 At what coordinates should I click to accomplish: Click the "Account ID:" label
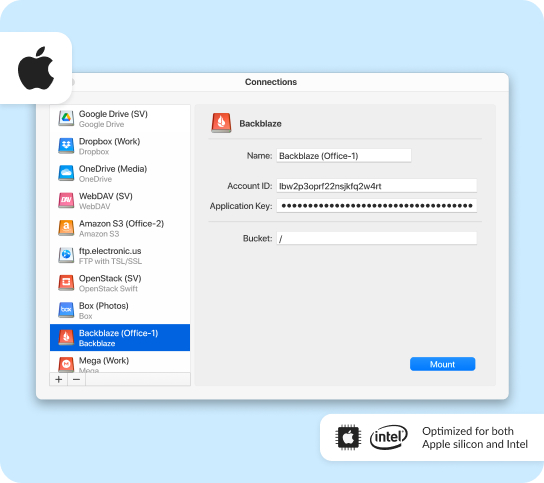[x=249, y=186]
